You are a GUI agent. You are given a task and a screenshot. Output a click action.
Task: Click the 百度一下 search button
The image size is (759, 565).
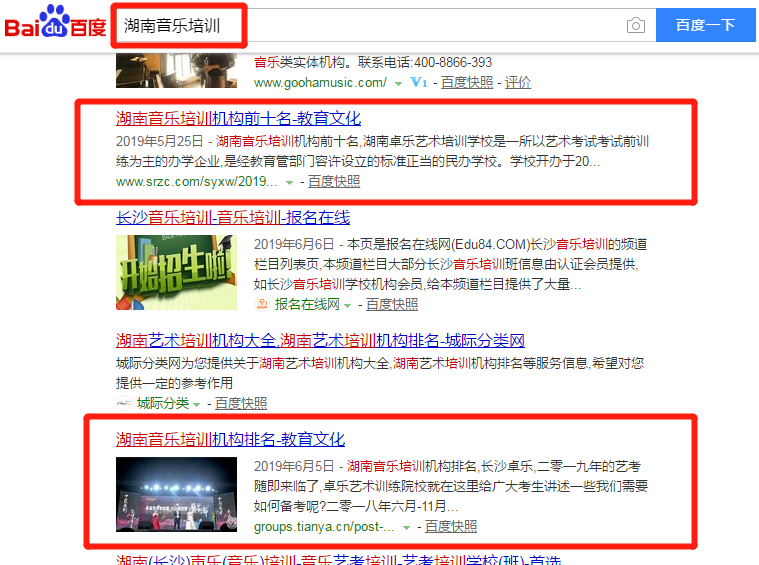[705, 25]
